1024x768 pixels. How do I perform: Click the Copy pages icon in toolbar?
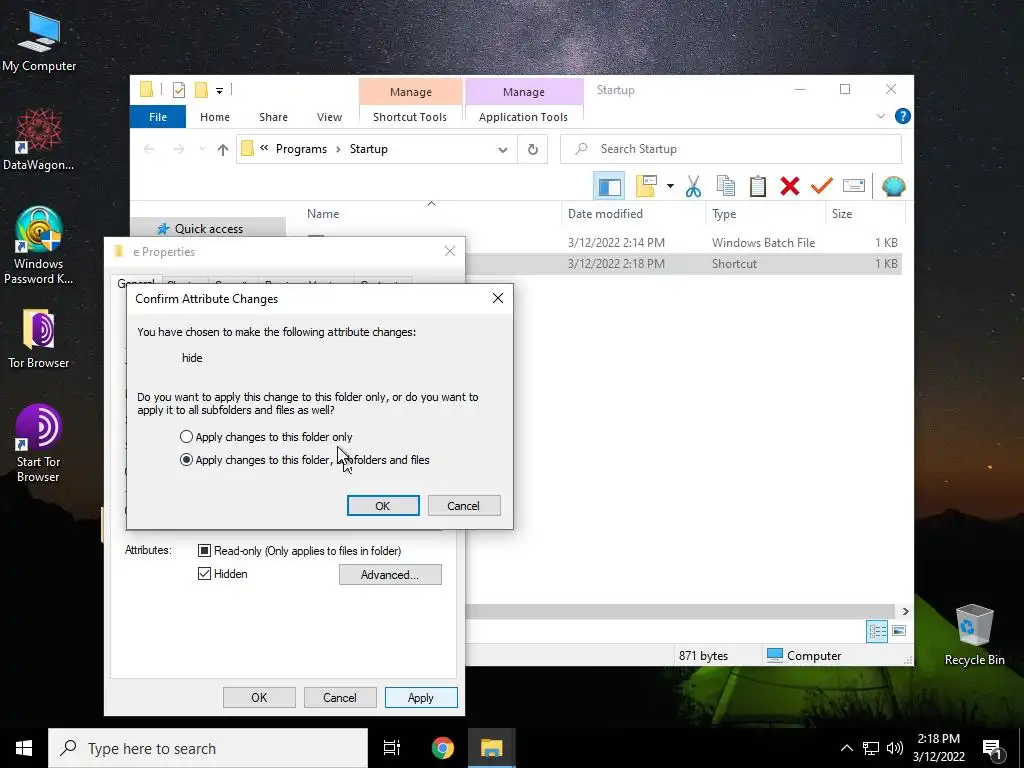[x=726, y=187]
